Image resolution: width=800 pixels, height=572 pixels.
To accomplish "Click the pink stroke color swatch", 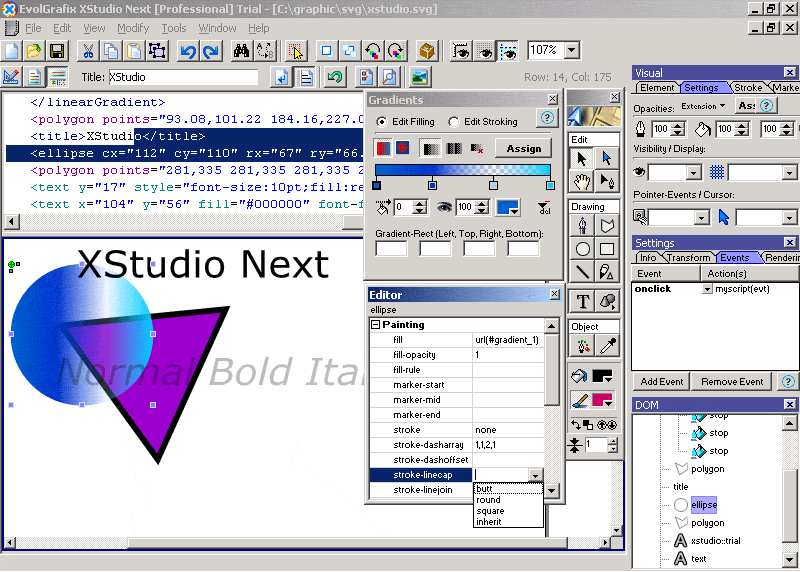I will [602, 401].
